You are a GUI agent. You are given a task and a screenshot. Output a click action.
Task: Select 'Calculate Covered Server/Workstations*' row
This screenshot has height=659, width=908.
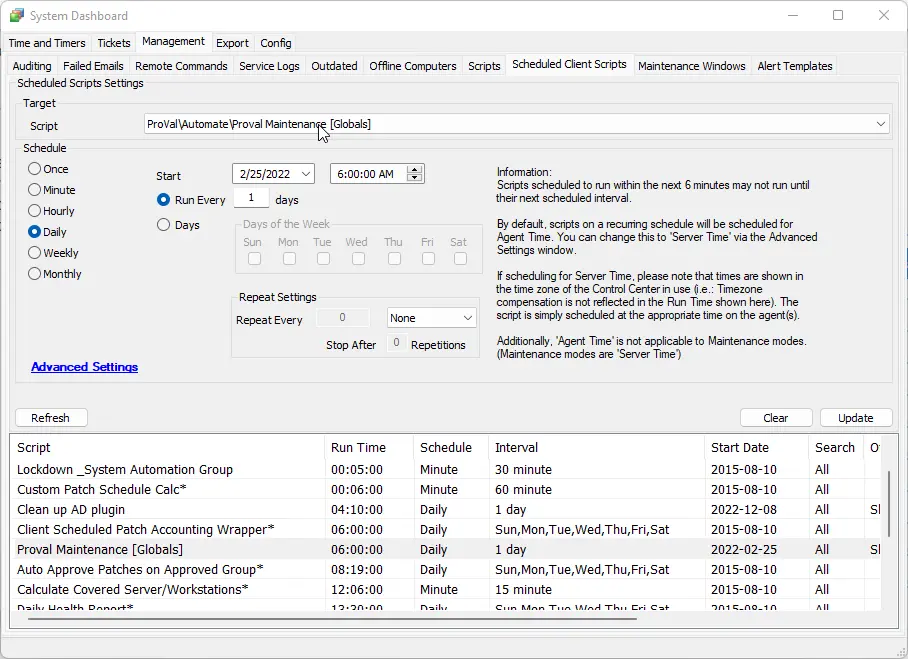[446, 590]
